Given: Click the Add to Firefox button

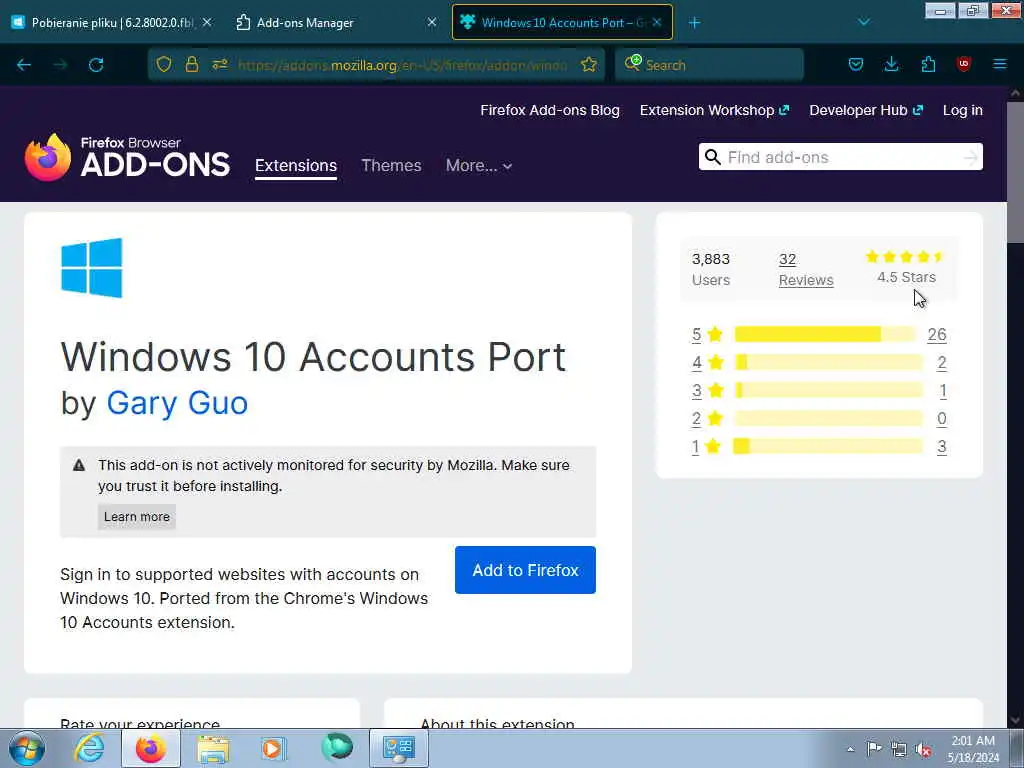Looking at the screenshot, I should point(525,570).
